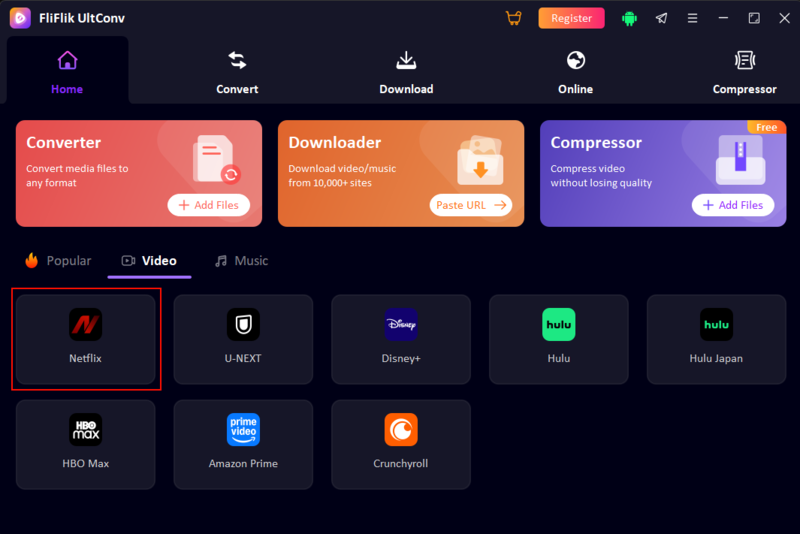Open the Netflix tile
Screen dimensions: 800x534
pos(86,339)
